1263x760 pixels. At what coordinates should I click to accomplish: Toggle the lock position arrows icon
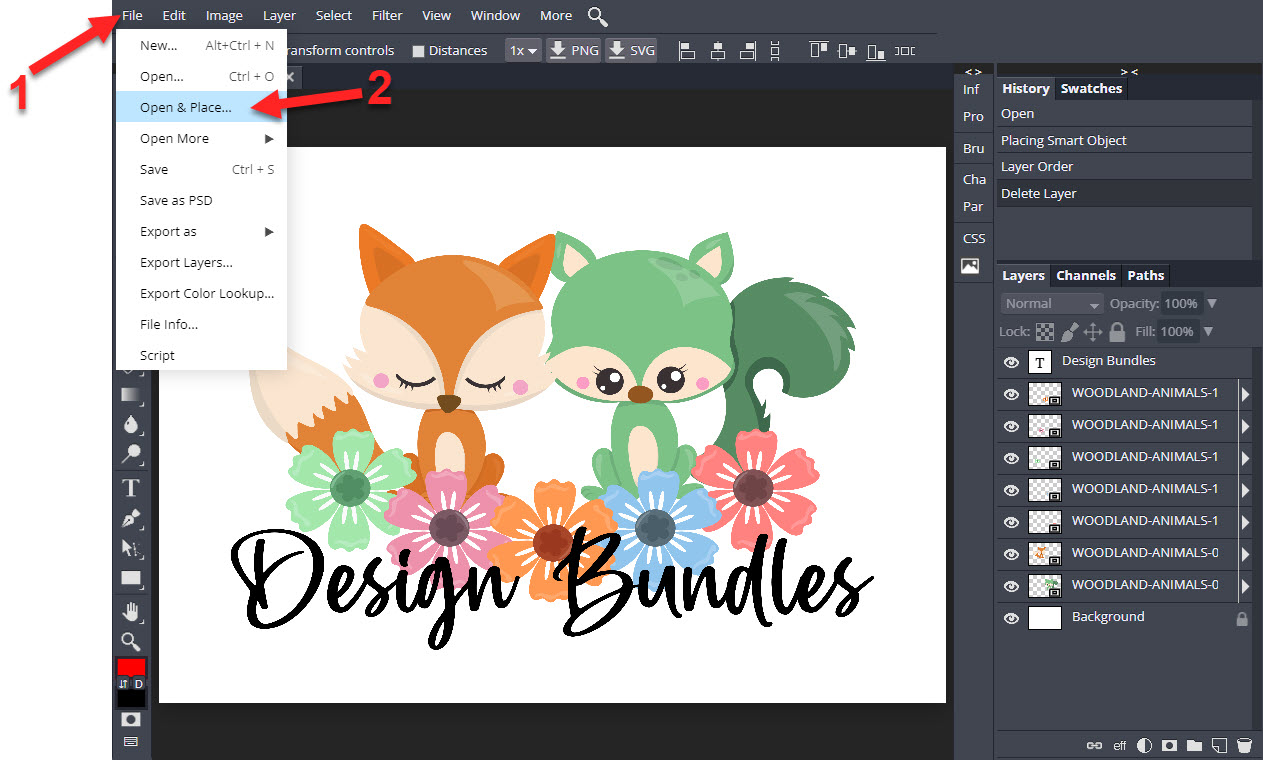coord(1093,332)
